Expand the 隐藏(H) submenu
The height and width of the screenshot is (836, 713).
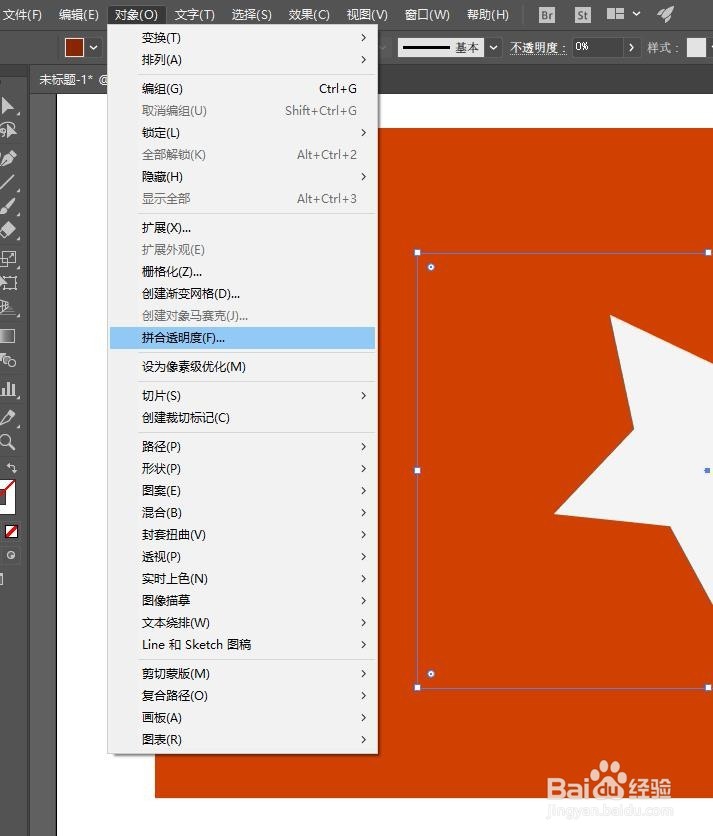(243, 176)
